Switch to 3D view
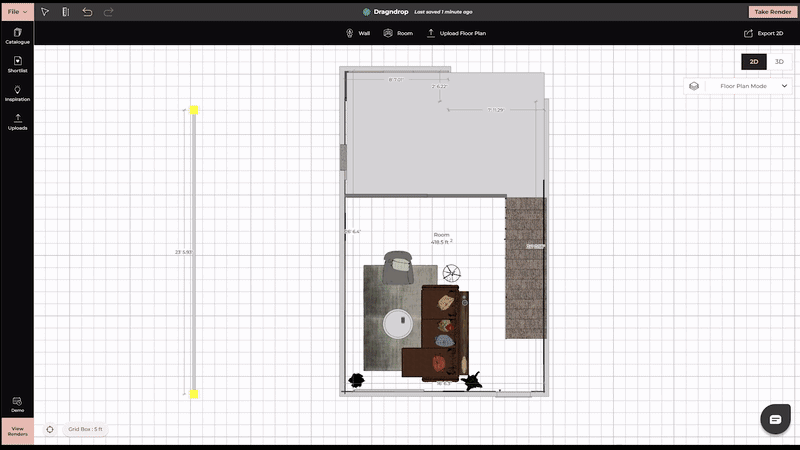The width and height of the screenshot is (800, 450). coord(780,62)
